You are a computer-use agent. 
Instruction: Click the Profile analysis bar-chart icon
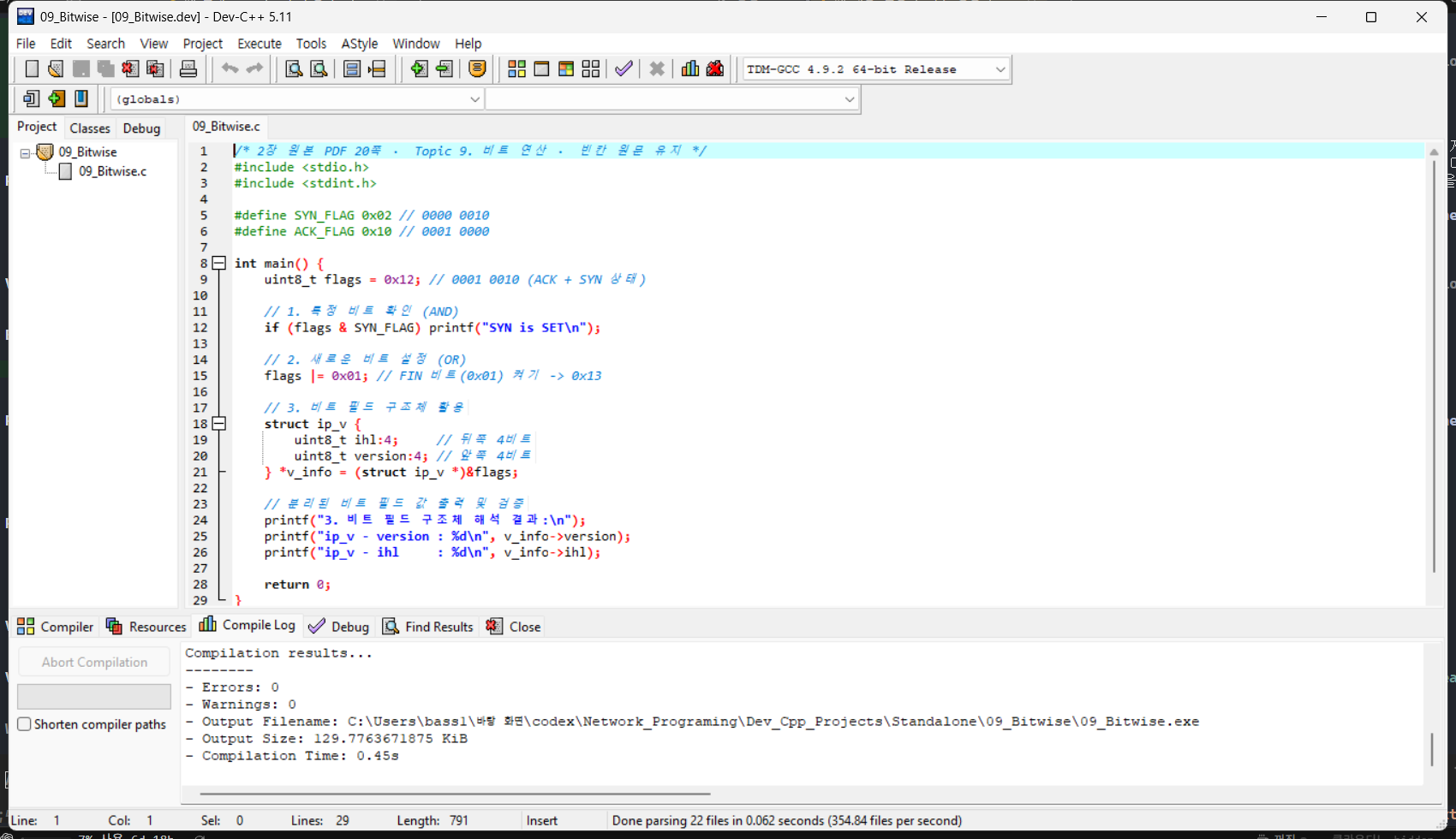pos(690,69)
